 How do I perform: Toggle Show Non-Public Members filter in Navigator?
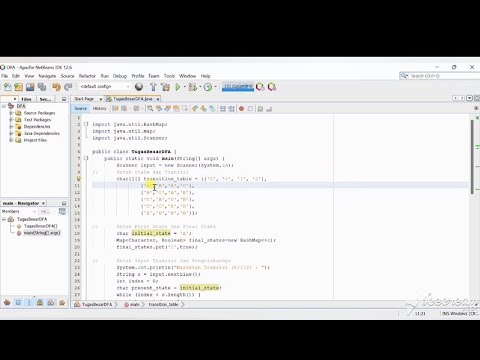[x=40, y=303]
